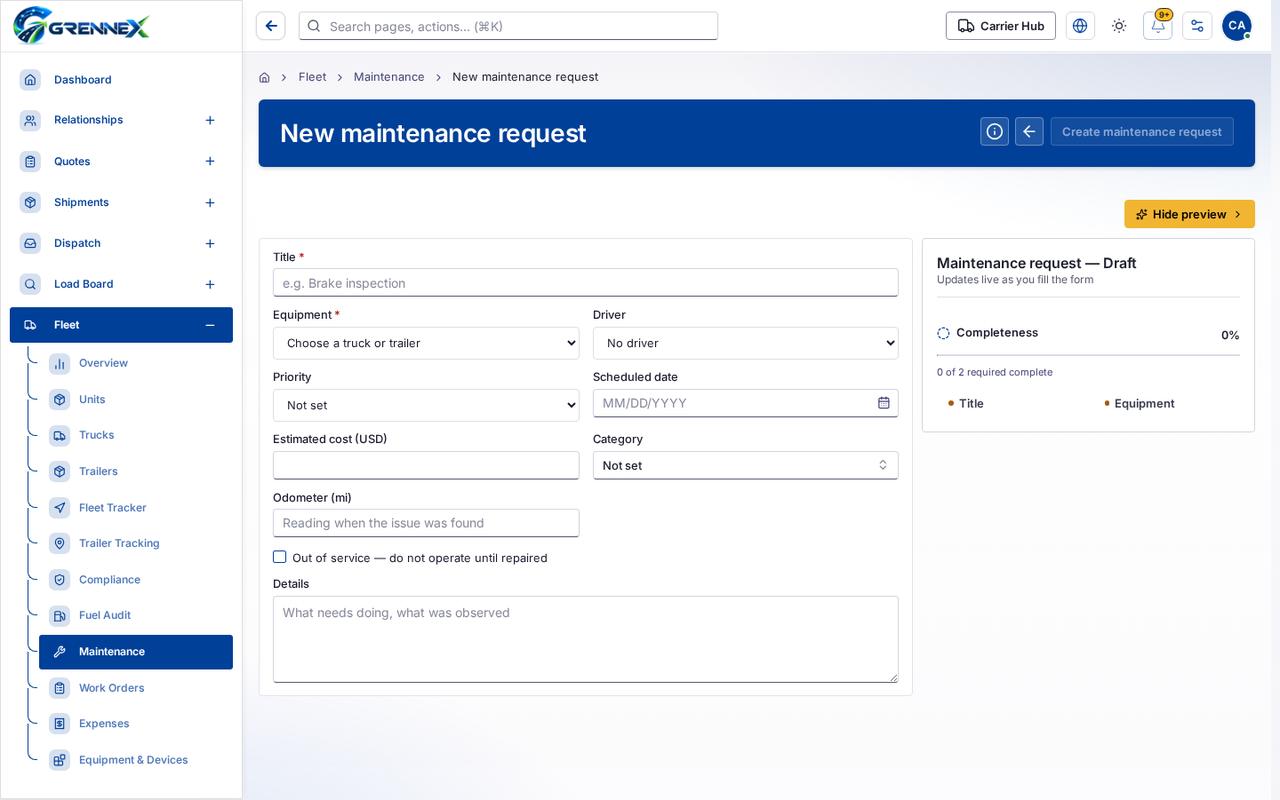The image size is (1280, 800).
Task: Open Fleet Tracker from the sidebar
Action: [135, 507]
